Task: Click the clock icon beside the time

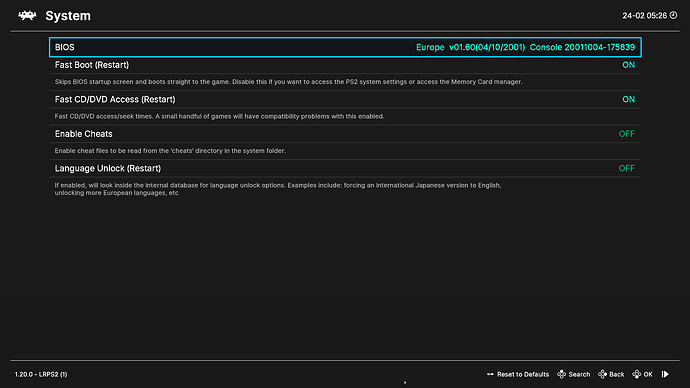Action: click(673, 15)
